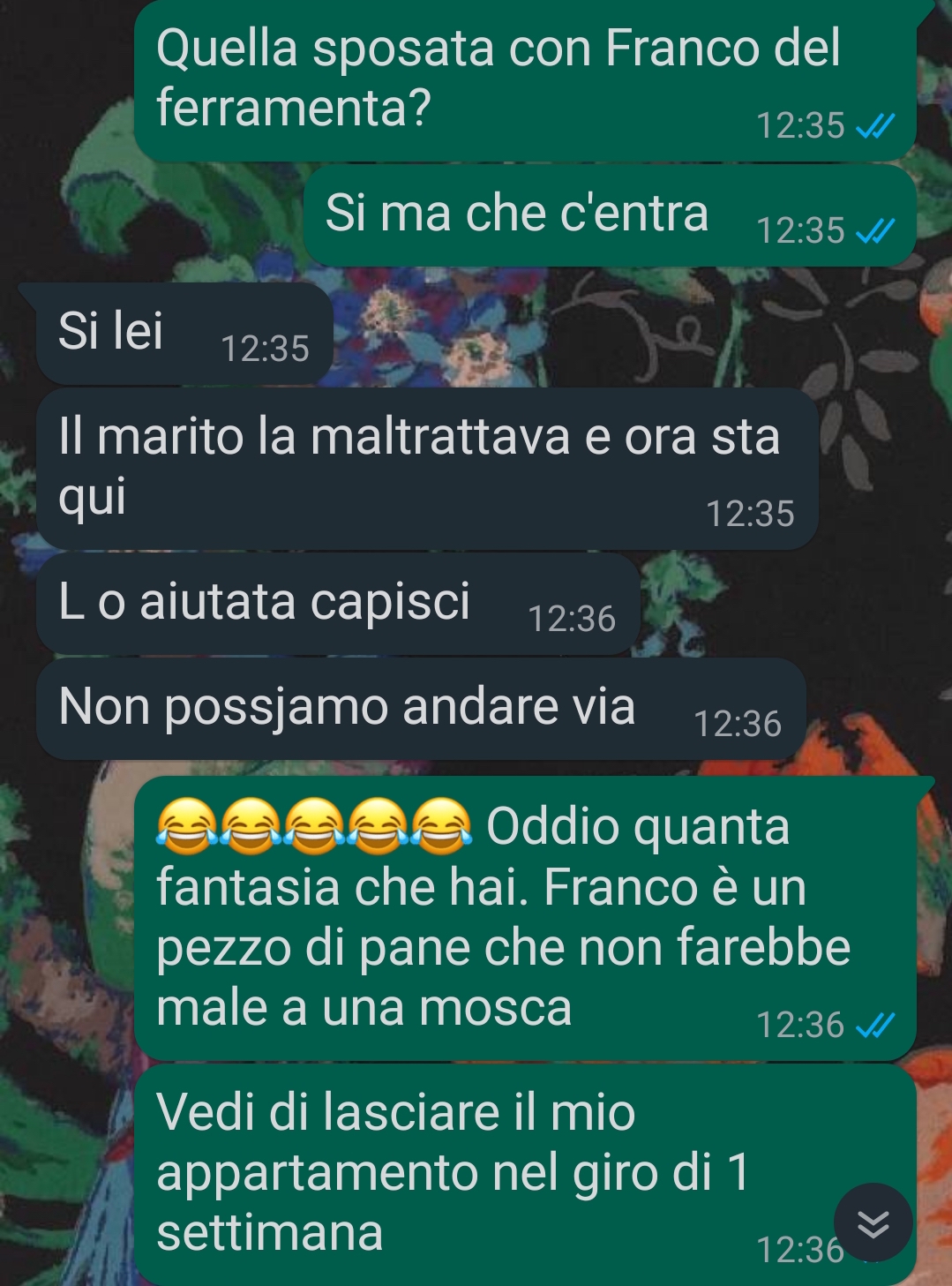Select 'Vedi di lasciare il mio appartamento' message
This screenshot has height=1286, width=952.
click(x=525, y=1174)
